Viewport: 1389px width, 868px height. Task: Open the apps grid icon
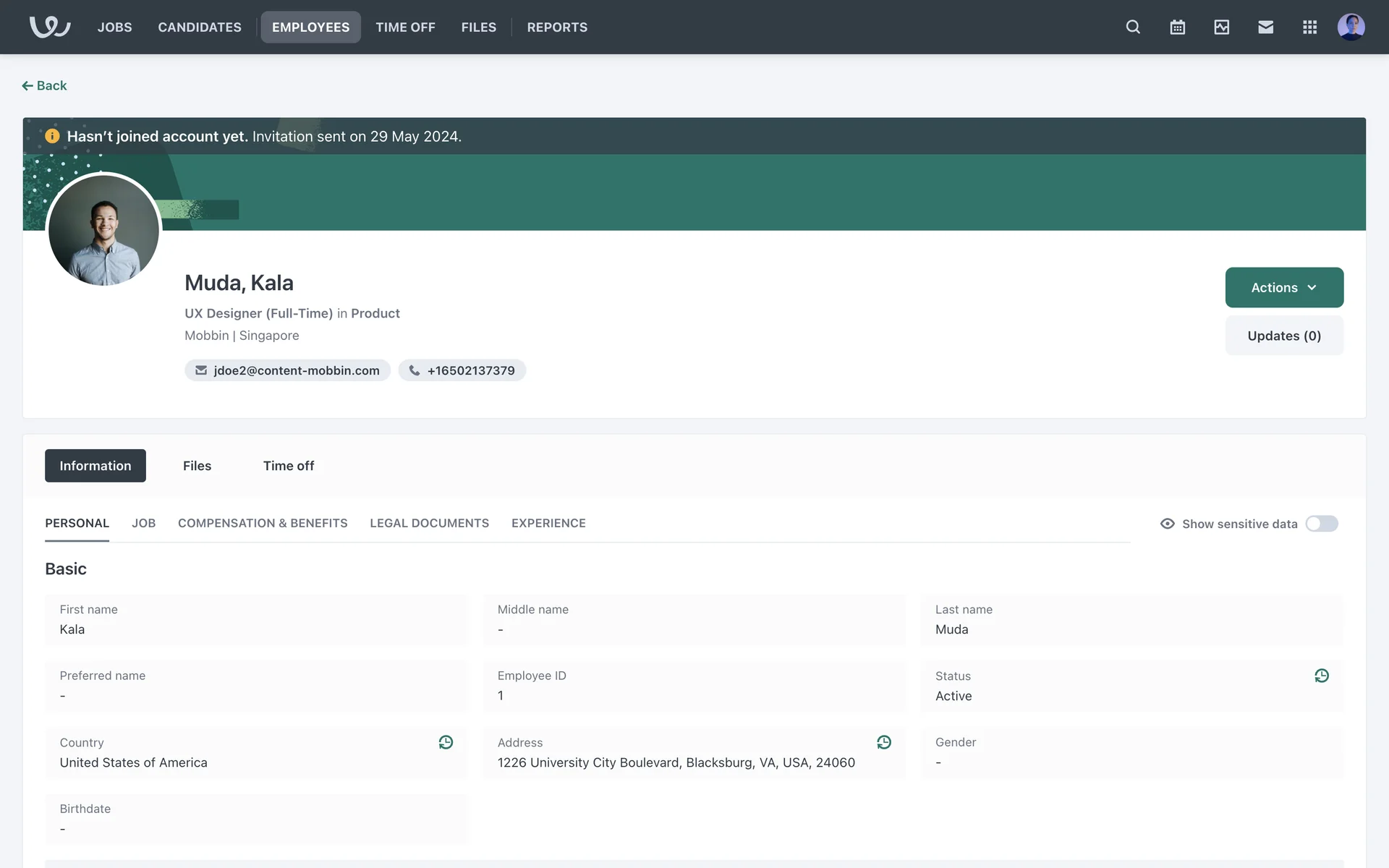(x=1309, y=27)
